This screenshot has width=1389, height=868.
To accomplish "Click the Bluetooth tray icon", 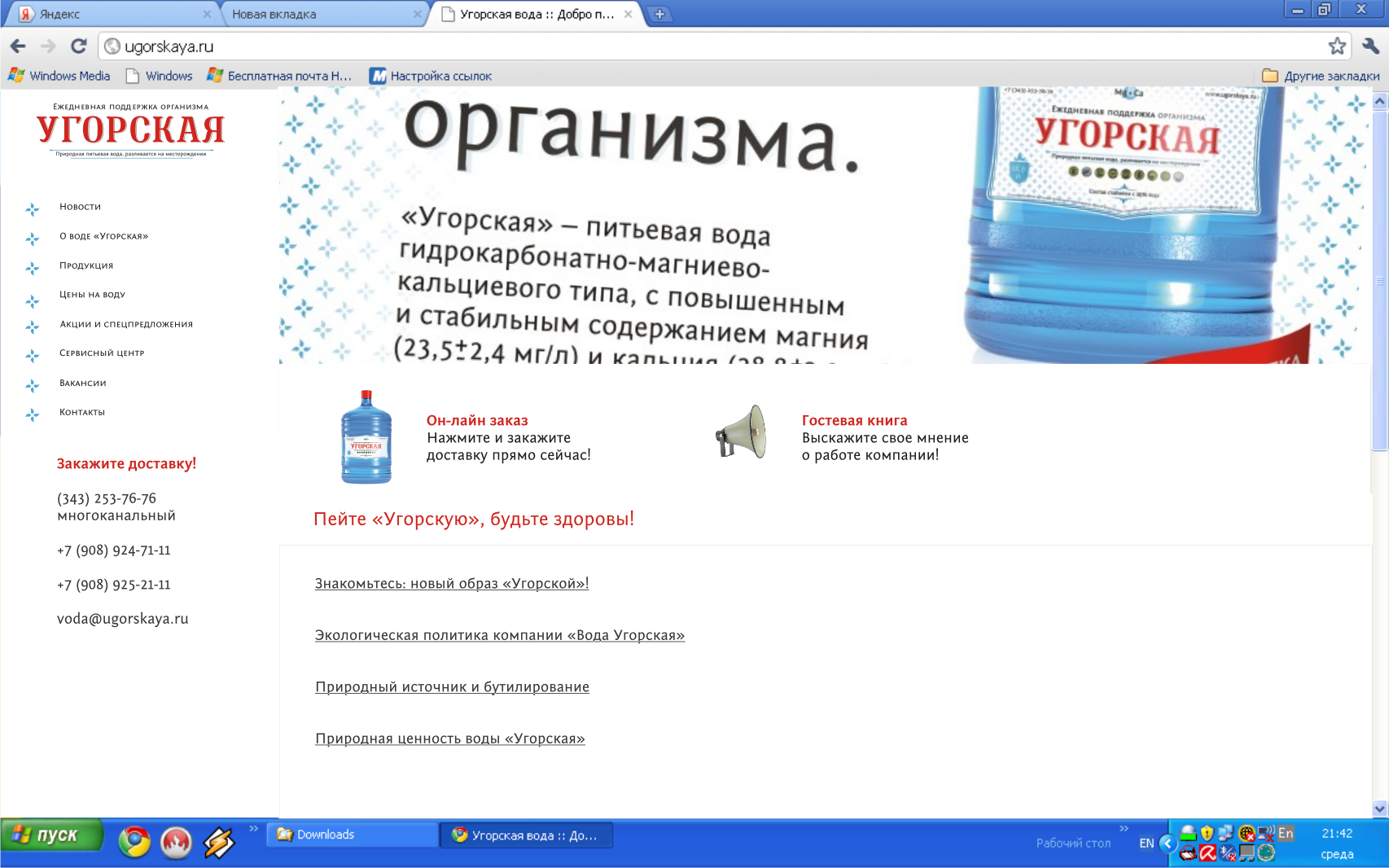I will [x=1227, y=853].
